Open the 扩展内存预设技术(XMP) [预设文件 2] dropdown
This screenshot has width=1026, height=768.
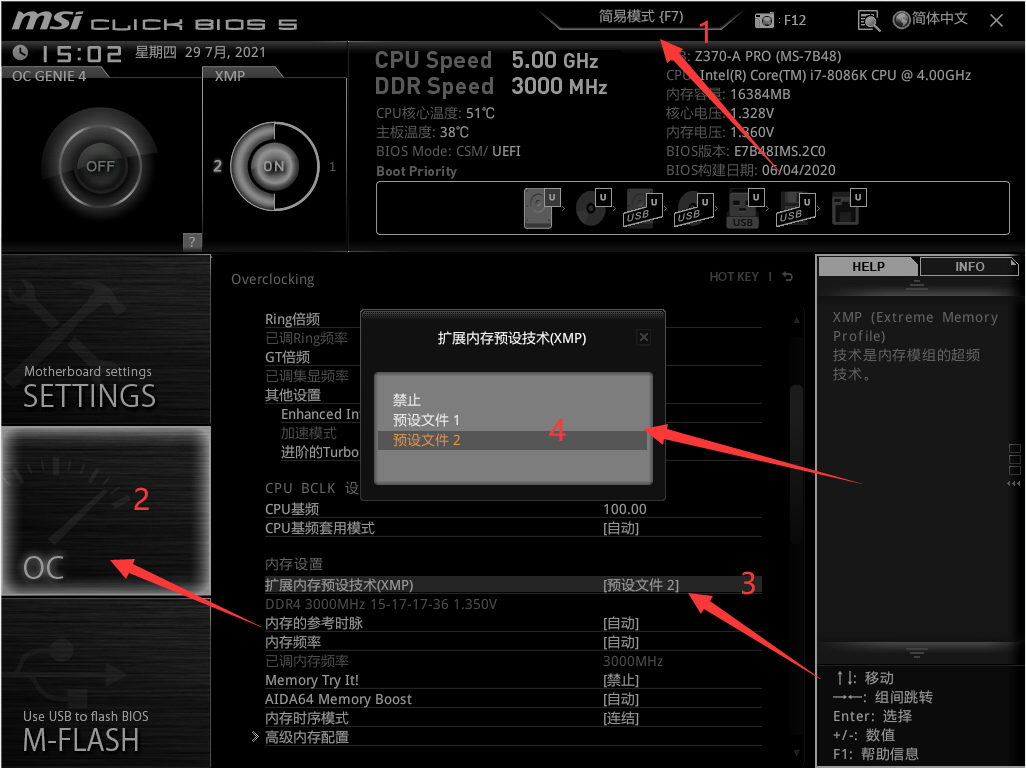641,585
